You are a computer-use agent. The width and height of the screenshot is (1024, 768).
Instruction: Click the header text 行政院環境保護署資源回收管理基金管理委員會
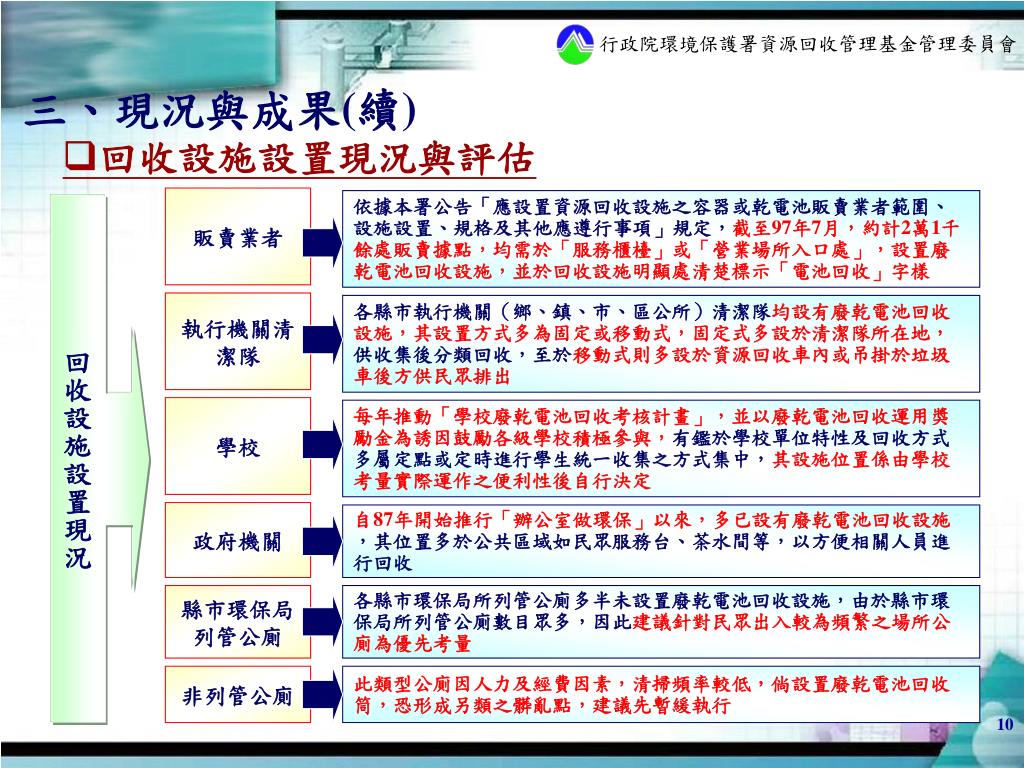pyautogui.click(x=808, y=44)
